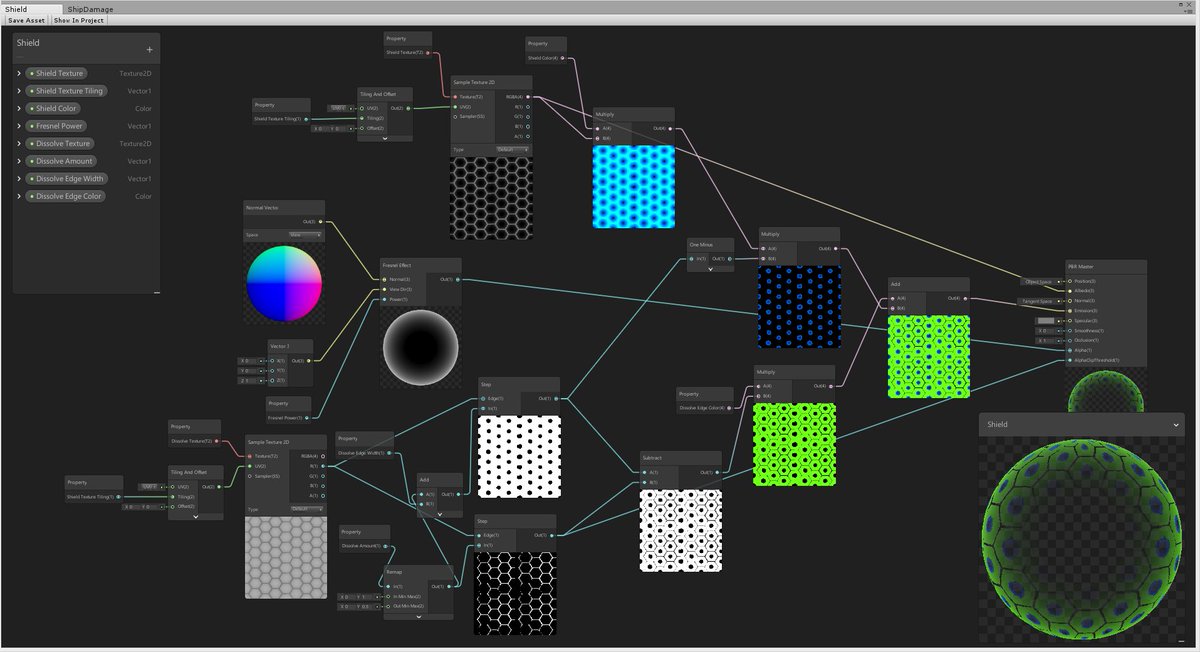Screen dimensions: 1200x652
Task: Expand the Dissolve Amount property row
Action: (19, 161)
